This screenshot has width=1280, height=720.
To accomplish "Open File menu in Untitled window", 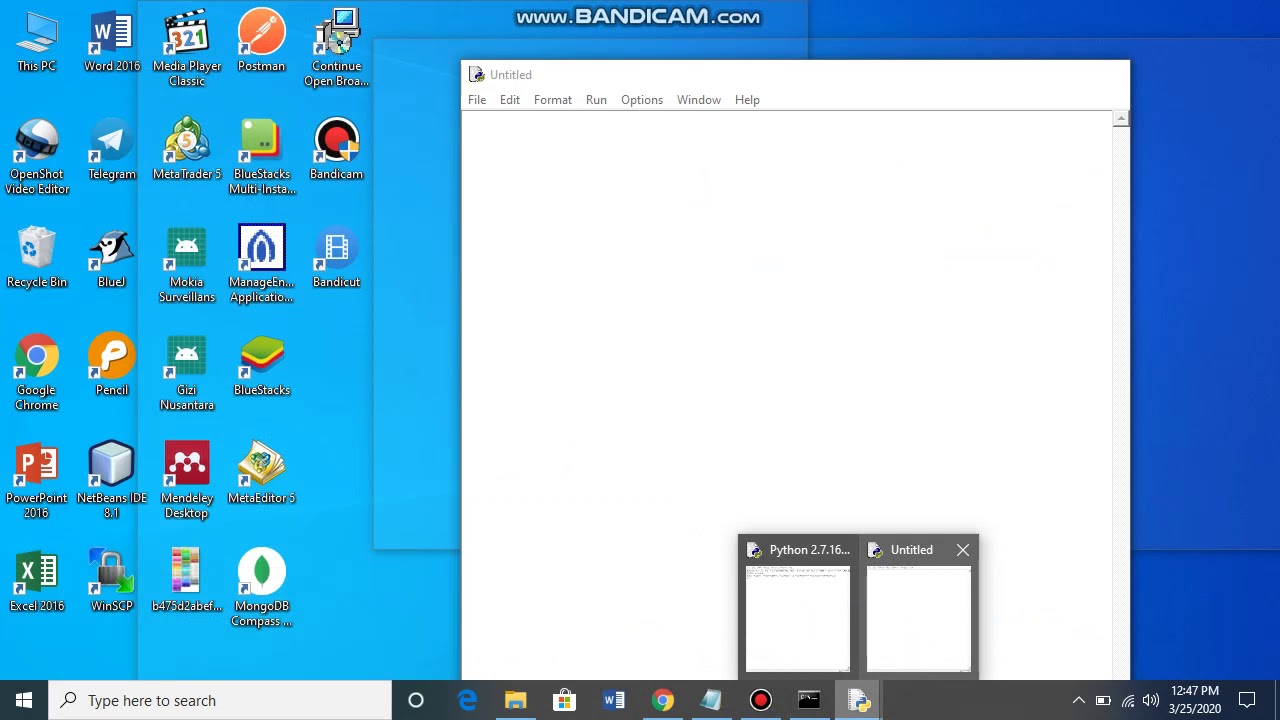I will [477, 100].
